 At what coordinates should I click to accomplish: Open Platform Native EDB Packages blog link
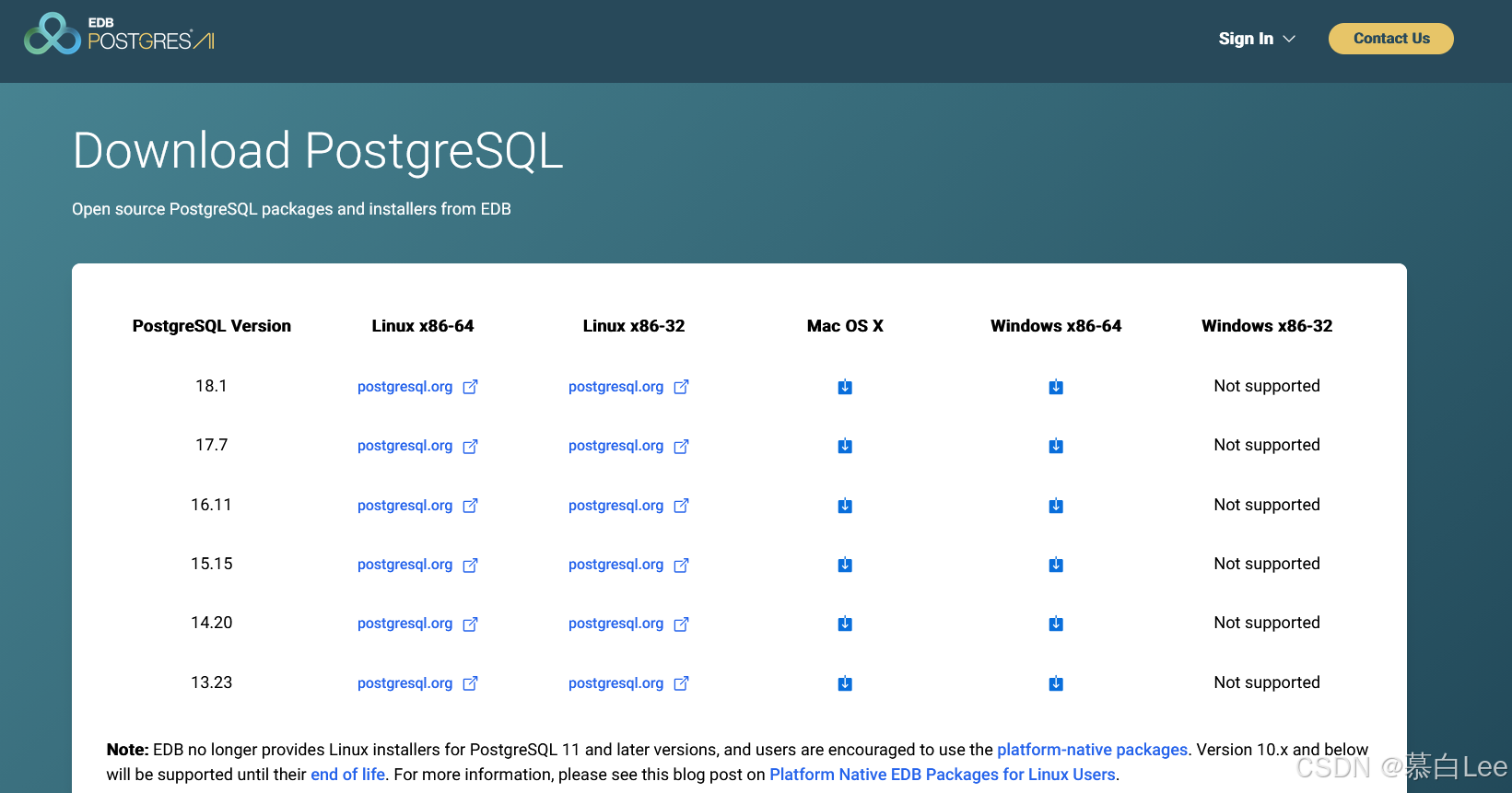tap(943, 775)
